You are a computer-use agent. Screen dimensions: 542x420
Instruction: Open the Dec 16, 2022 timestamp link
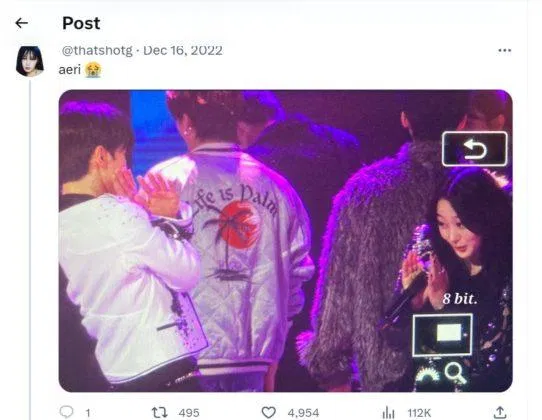click(x=183, y=50)
